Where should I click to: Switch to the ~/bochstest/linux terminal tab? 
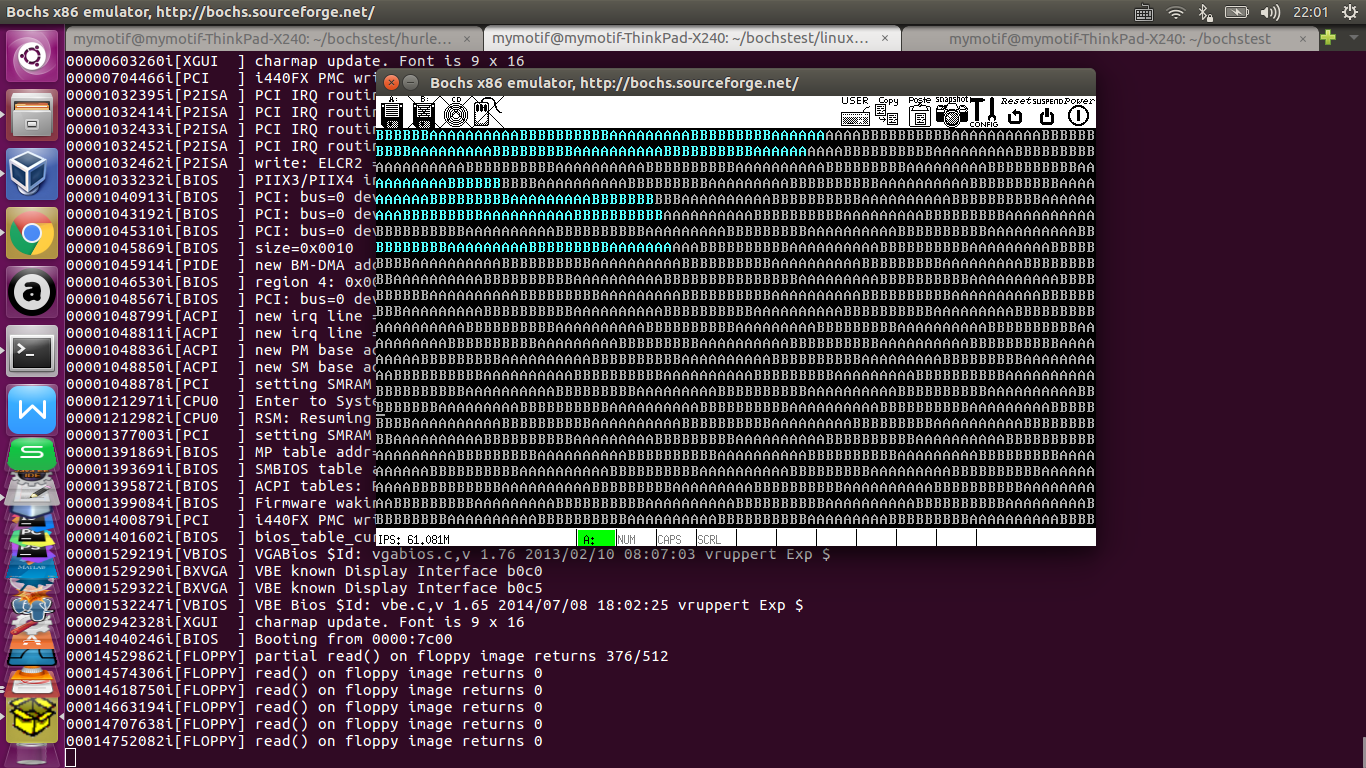pyautogui.click(x=691, y=38)
